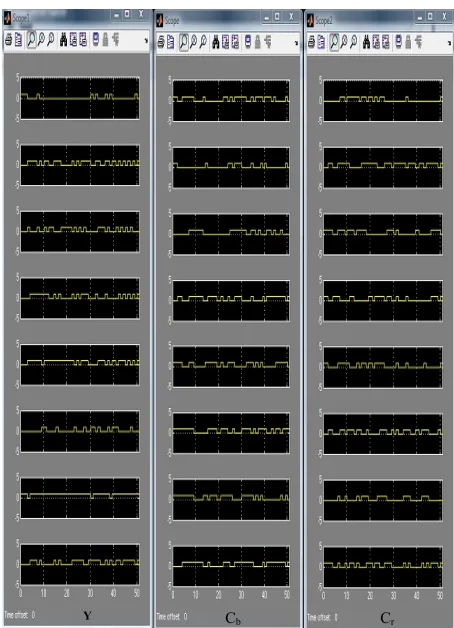Viewport: 454px width, 628px height.
Task: Minimize the Scope window (middle)
Action: tap(267, 17)
